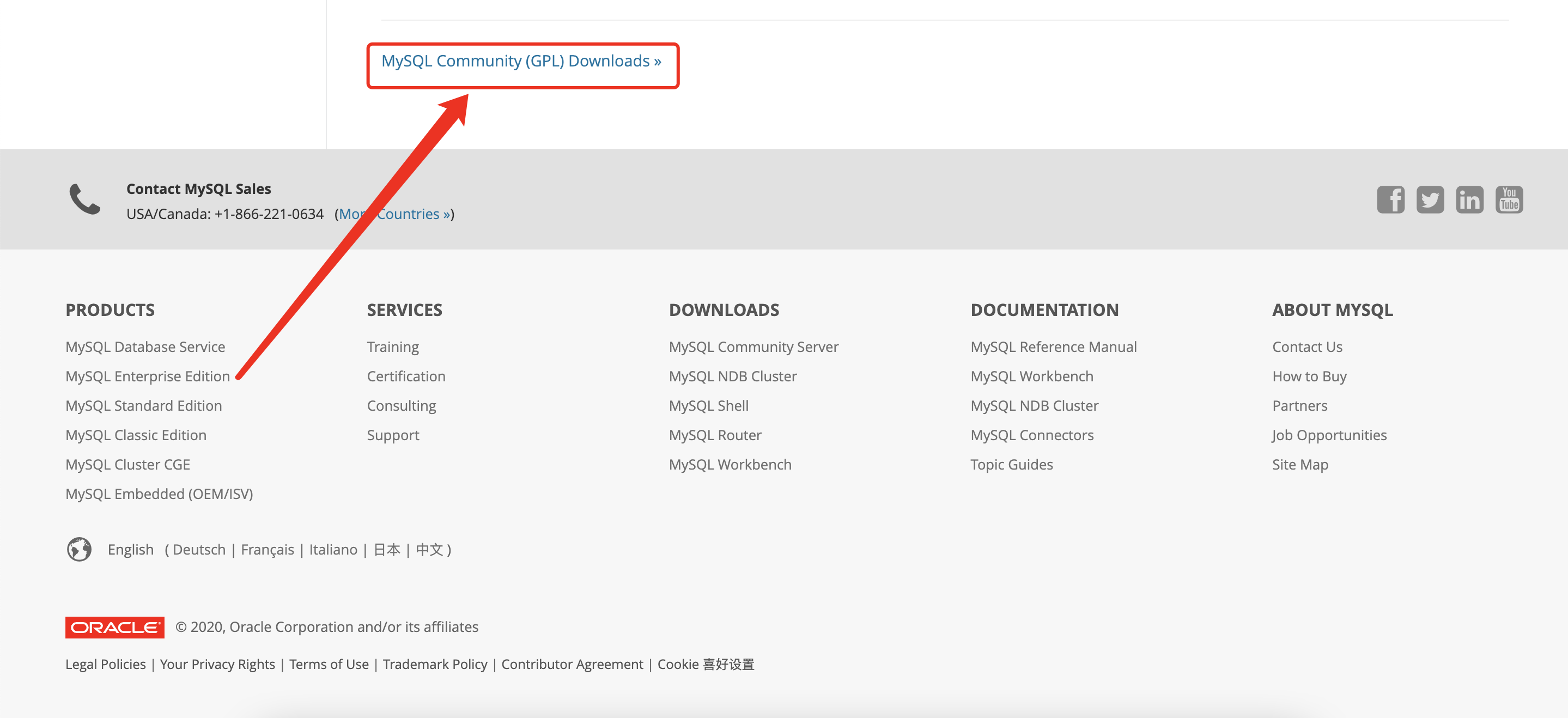Screen dimensions: 1568x718
Task: Open Your Privacy Rights link
Action: pos(217,665)
